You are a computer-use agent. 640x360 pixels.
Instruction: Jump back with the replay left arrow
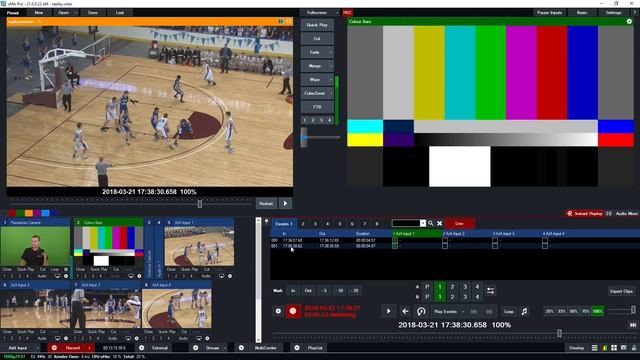click(405, 311)
